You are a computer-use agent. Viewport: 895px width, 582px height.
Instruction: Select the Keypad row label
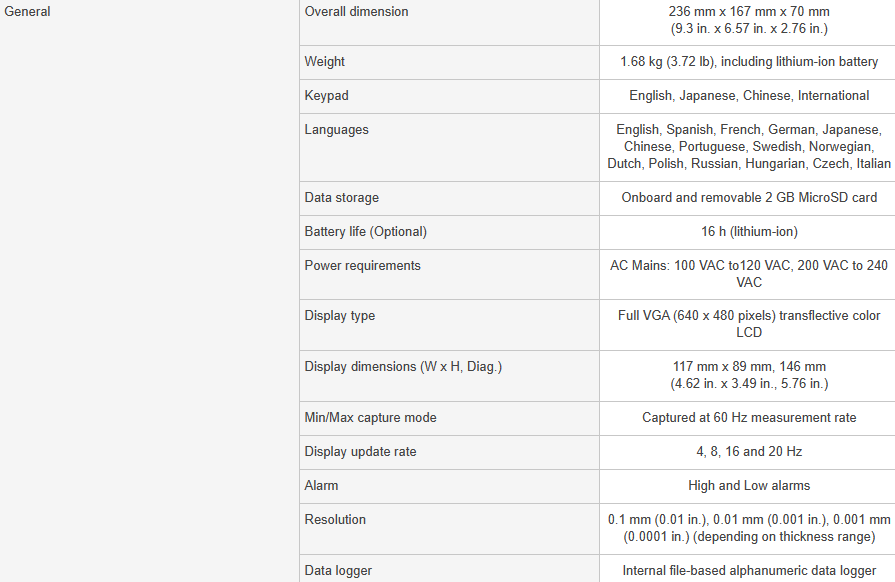(326, 95)
